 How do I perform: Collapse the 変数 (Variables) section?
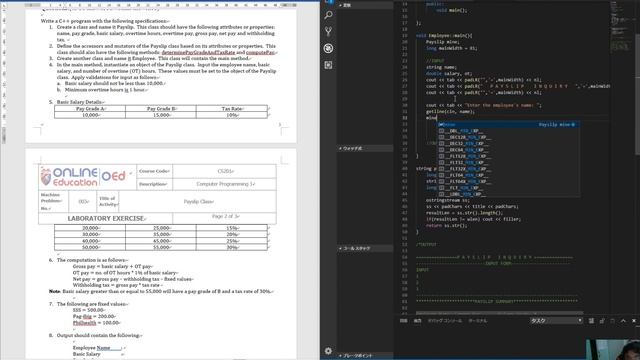click(365, 5)
